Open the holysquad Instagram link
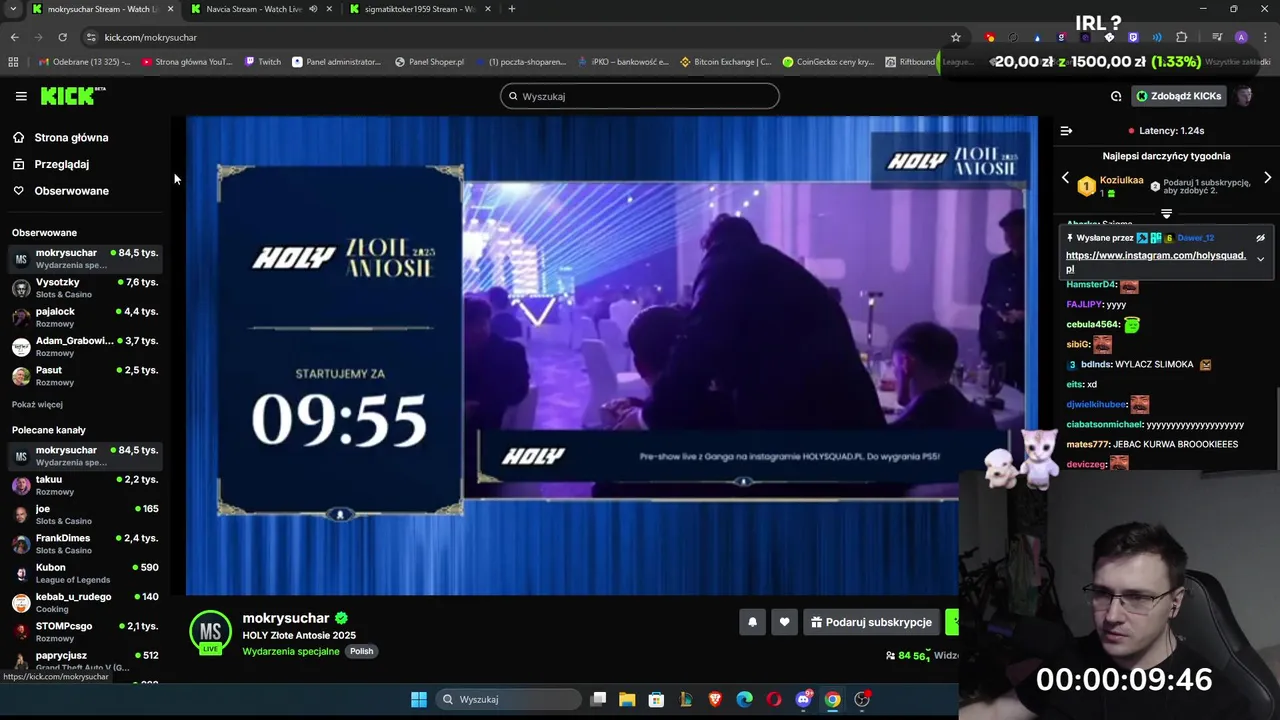 coord(1155,262)
